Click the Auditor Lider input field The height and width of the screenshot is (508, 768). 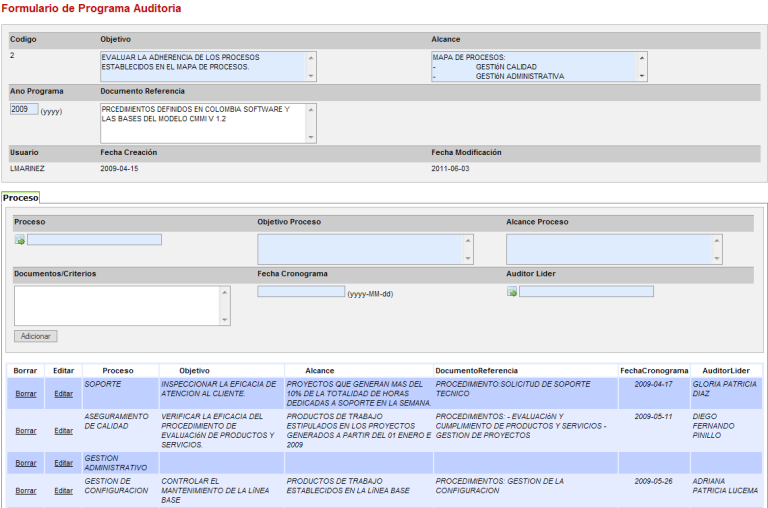pos(586,292)
